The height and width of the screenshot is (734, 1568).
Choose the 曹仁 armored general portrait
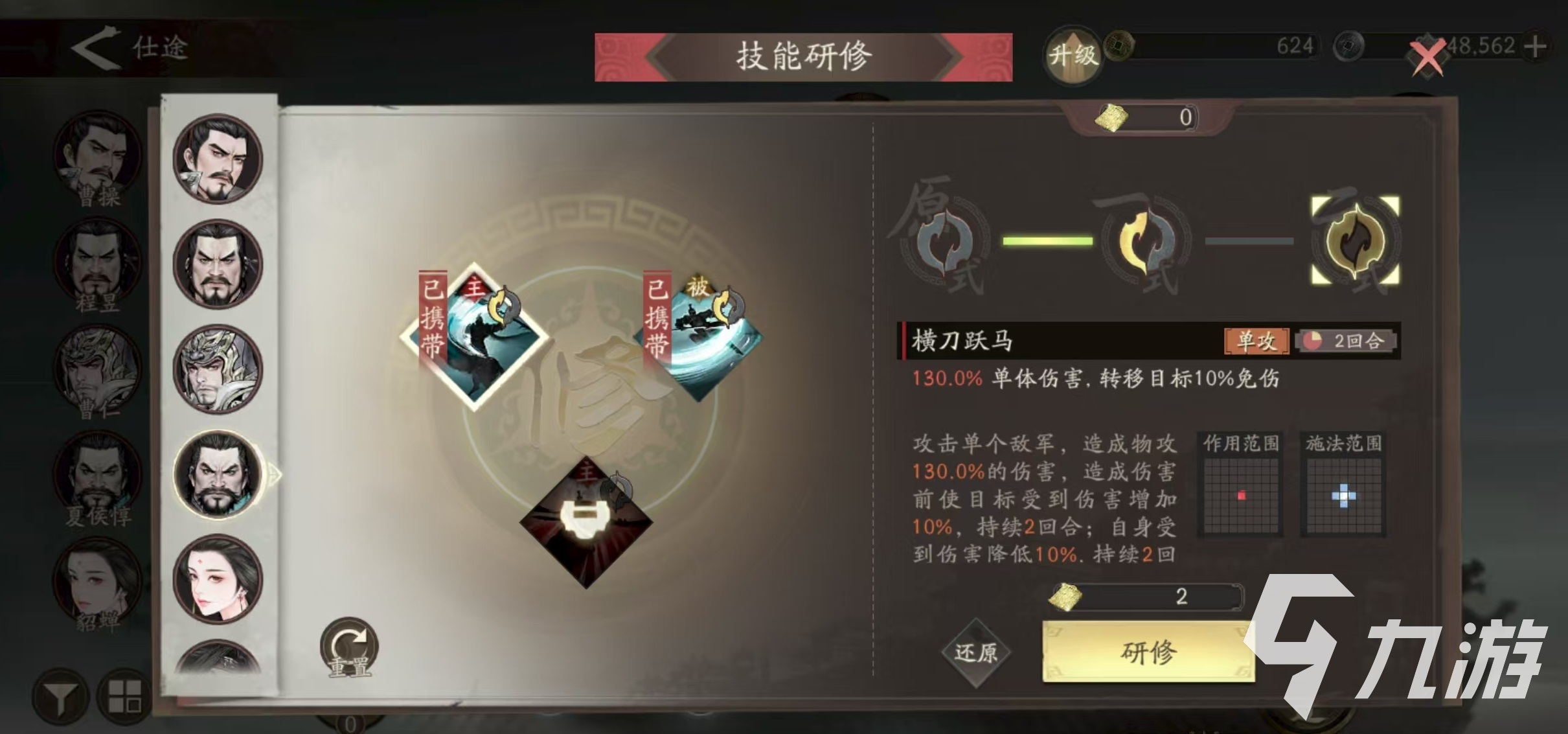[x=218, y=369]
